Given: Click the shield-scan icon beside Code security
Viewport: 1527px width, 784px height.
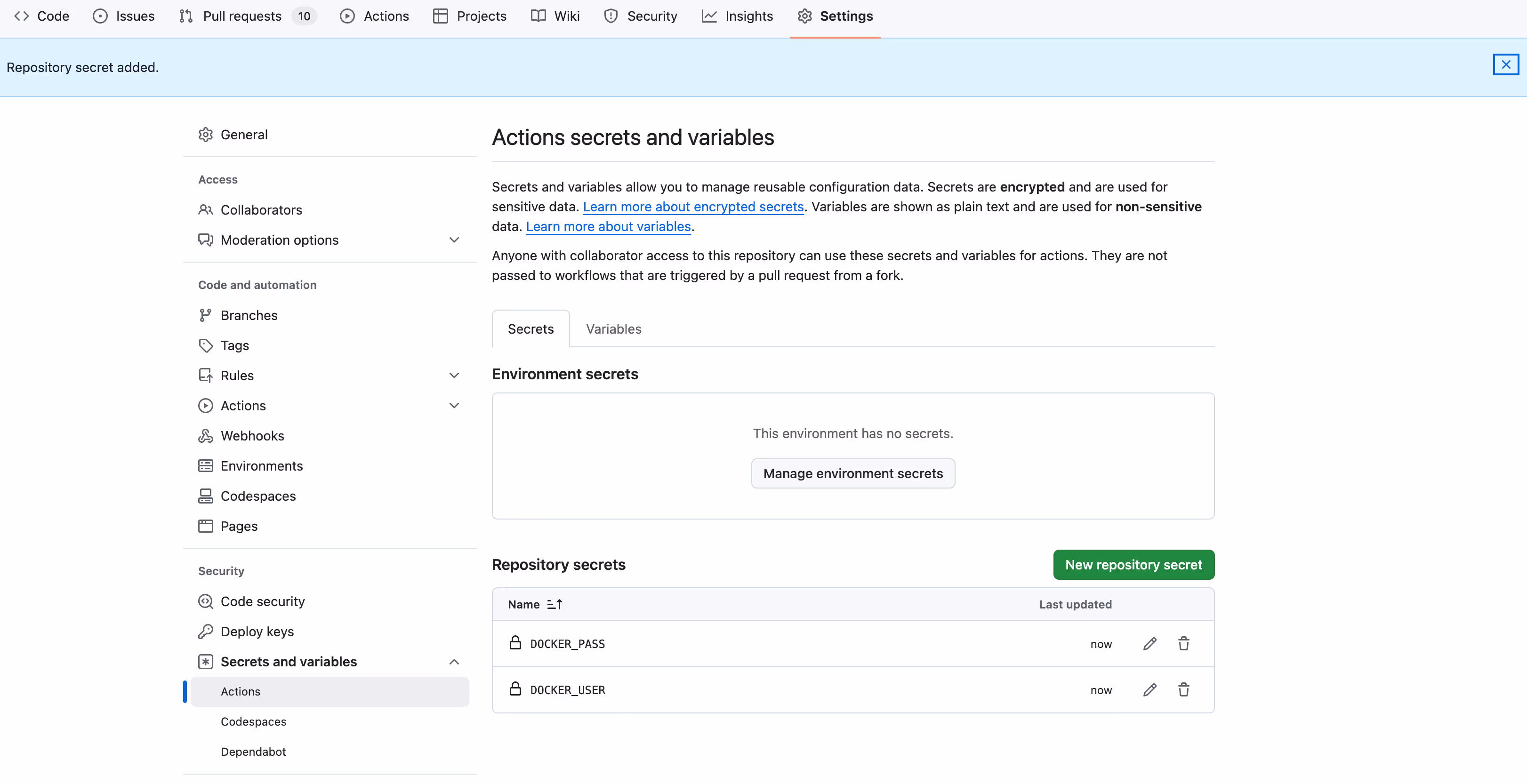Looking at the screenshot, I should (205, 601).
